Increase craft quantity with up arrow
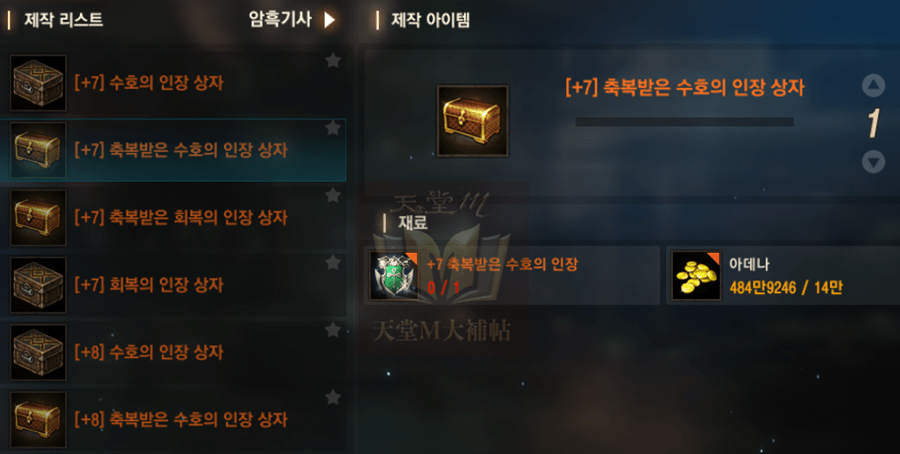The height and width of the screenshot is (454, 900). [873, 86]
